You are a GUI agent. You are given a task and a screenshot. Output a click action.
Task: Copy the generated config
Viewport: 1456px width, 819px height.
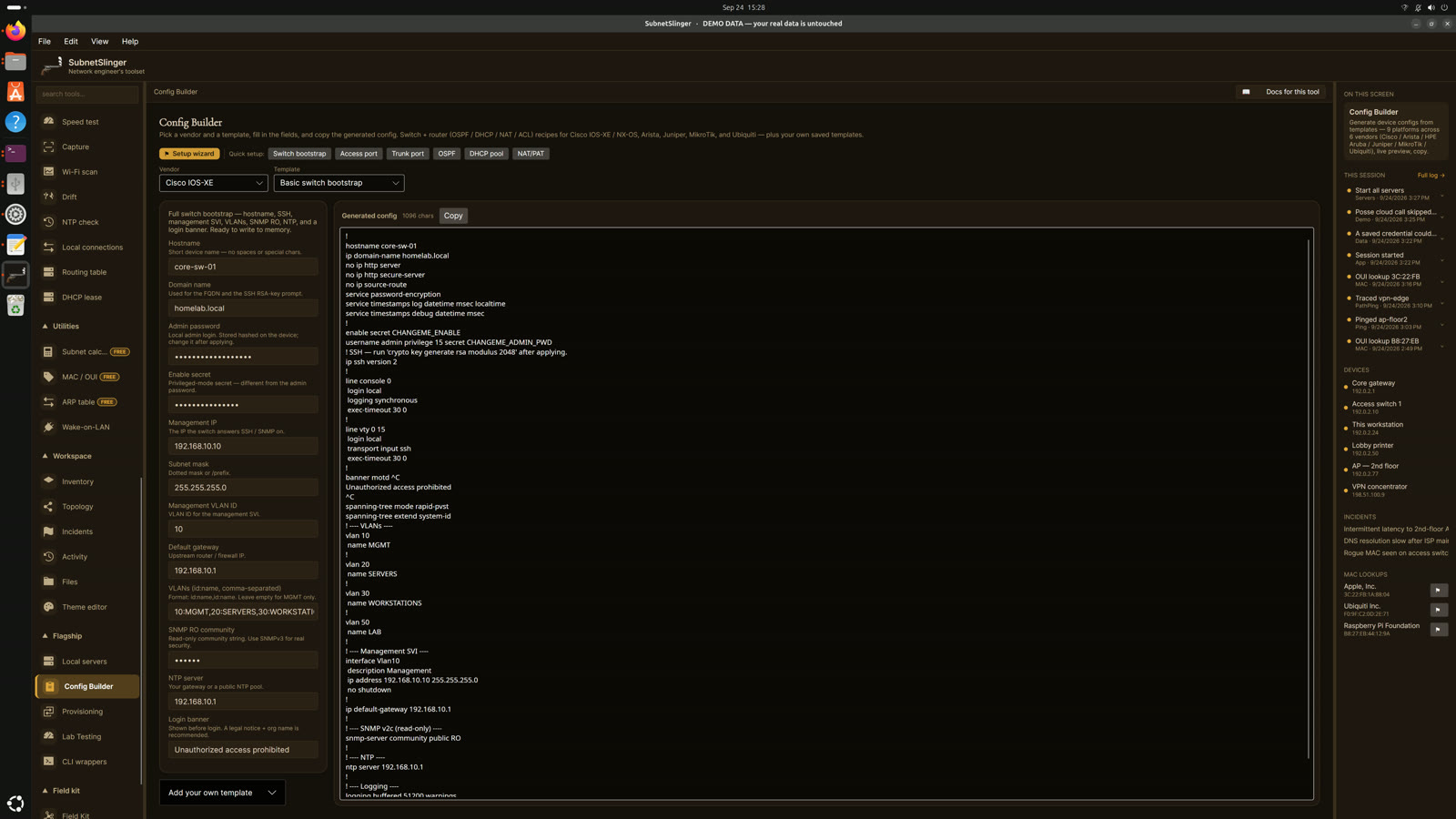(453, 216)
